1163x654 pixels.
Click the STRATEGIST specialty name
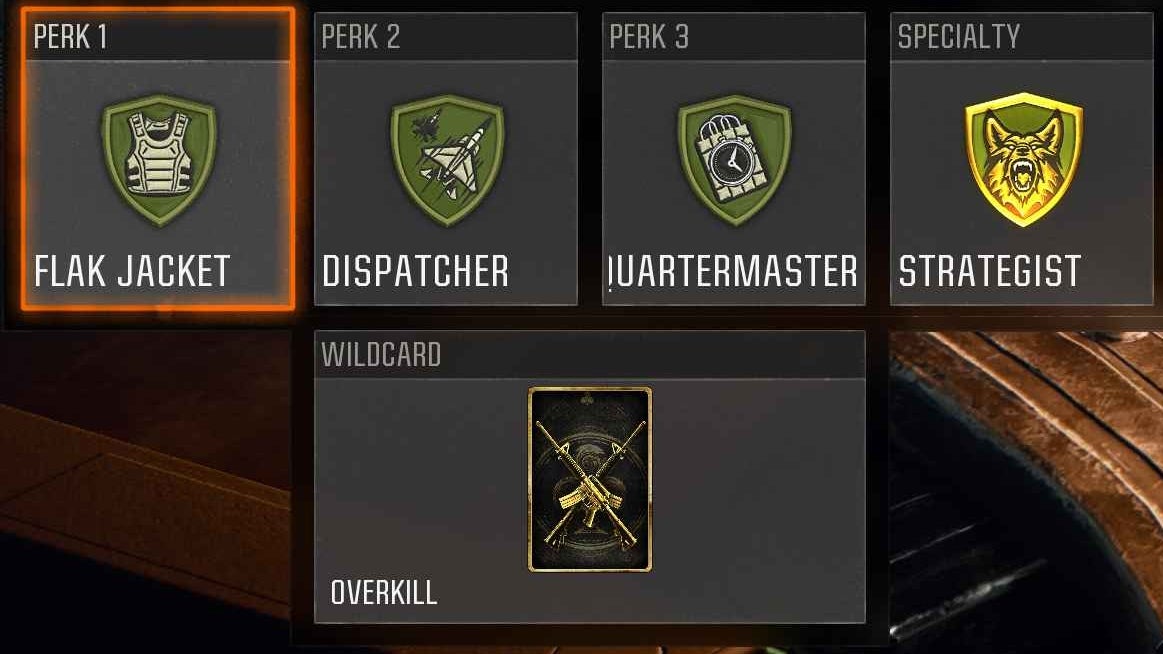click(x=989, y=271)
